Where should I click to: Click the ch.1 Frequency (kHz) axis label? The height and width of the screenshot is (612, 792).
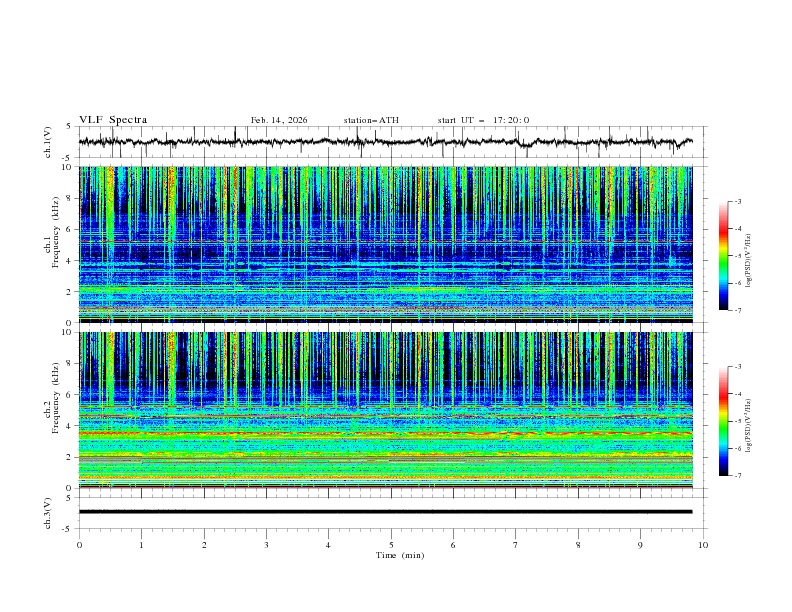(x=57, y=232)
